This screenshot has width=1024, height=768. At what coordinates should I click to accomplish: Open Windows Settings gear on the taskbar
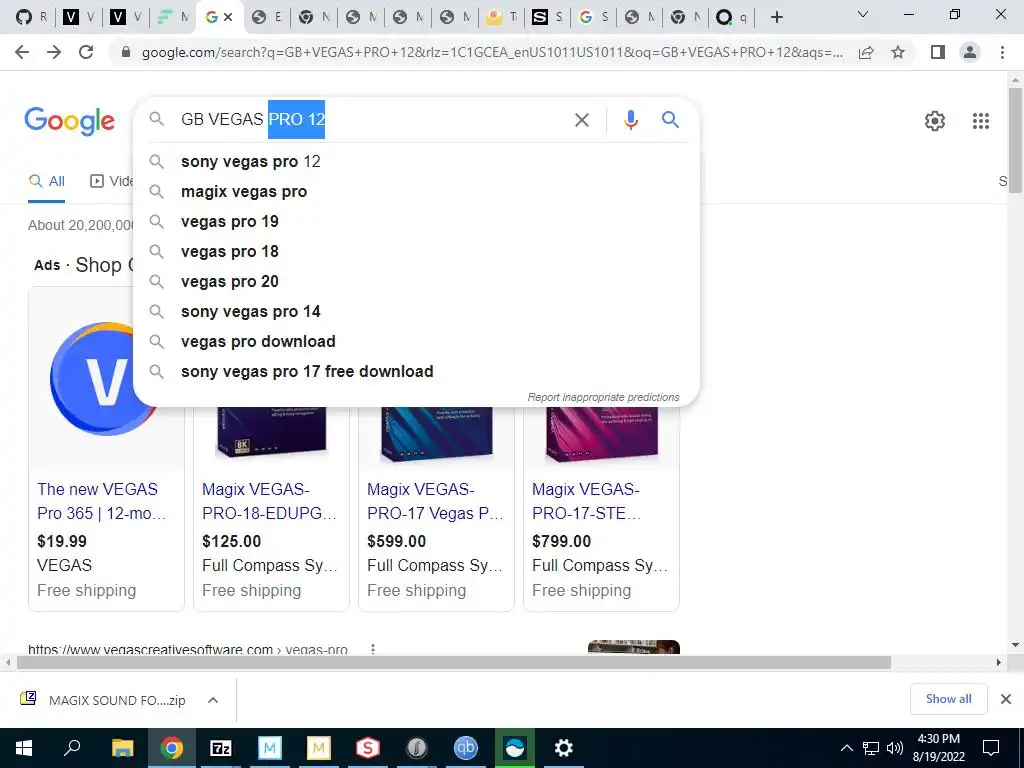pyautogui.click(x=564, y=748)
